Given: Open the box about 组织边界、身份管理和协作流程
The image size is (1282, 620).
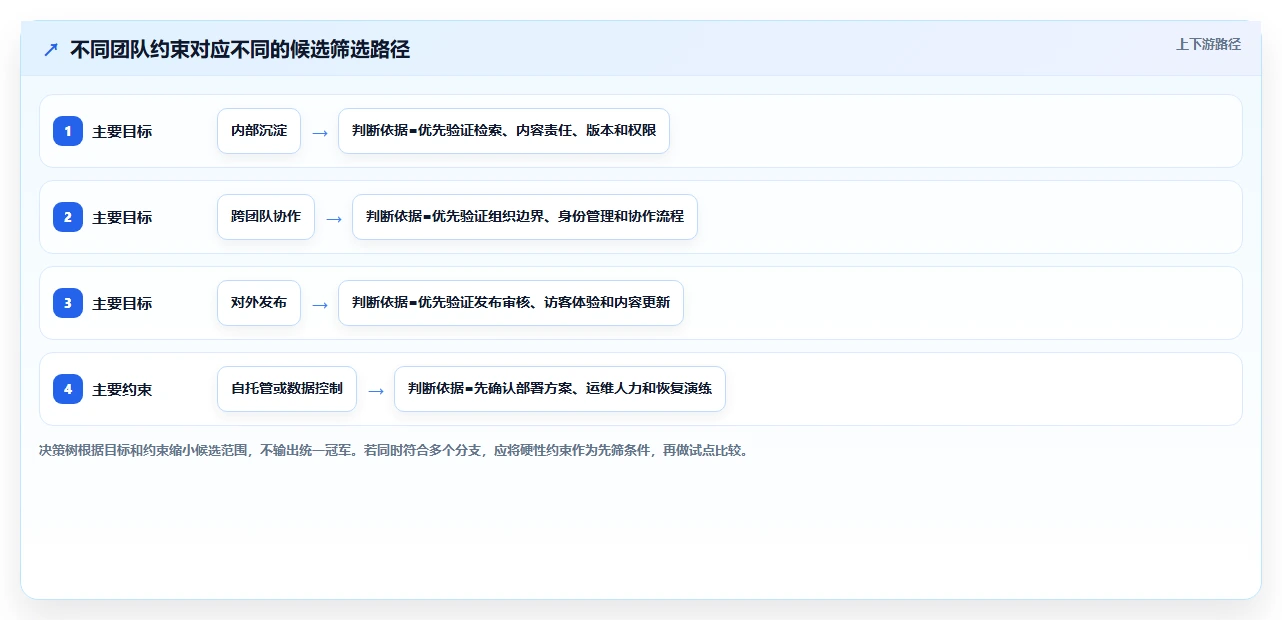Looking at the screenshot, I should (525, 217).
